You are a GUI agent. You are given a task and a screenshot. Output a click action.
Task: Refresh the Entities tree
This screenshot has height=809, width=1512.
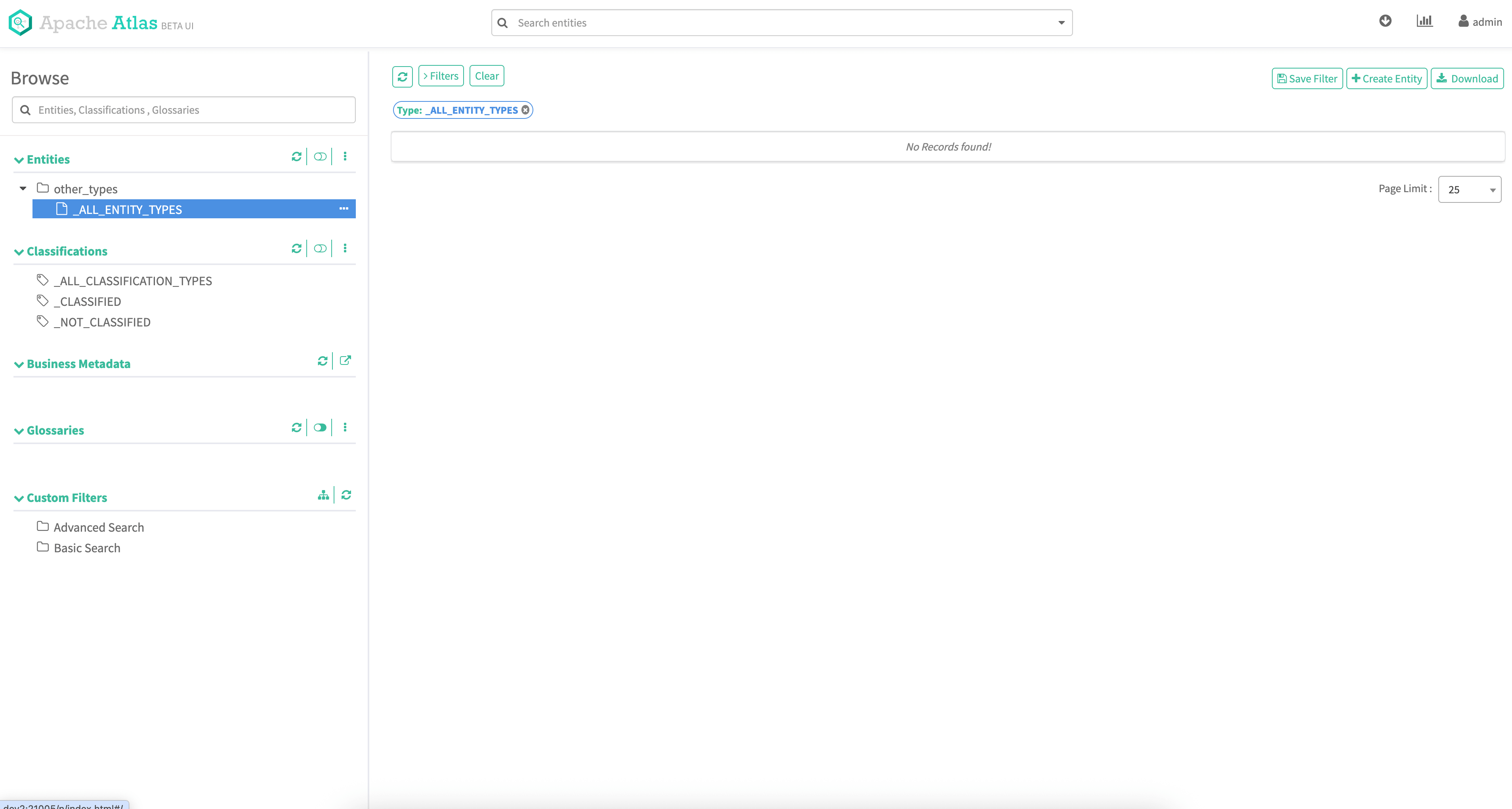[x=296, y=156]
